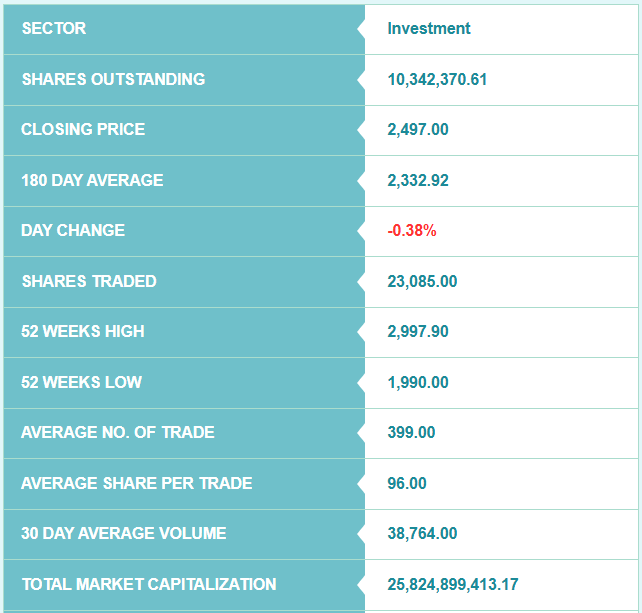Click the AVERAGE NO. OF TRADE label

[118, 432]
